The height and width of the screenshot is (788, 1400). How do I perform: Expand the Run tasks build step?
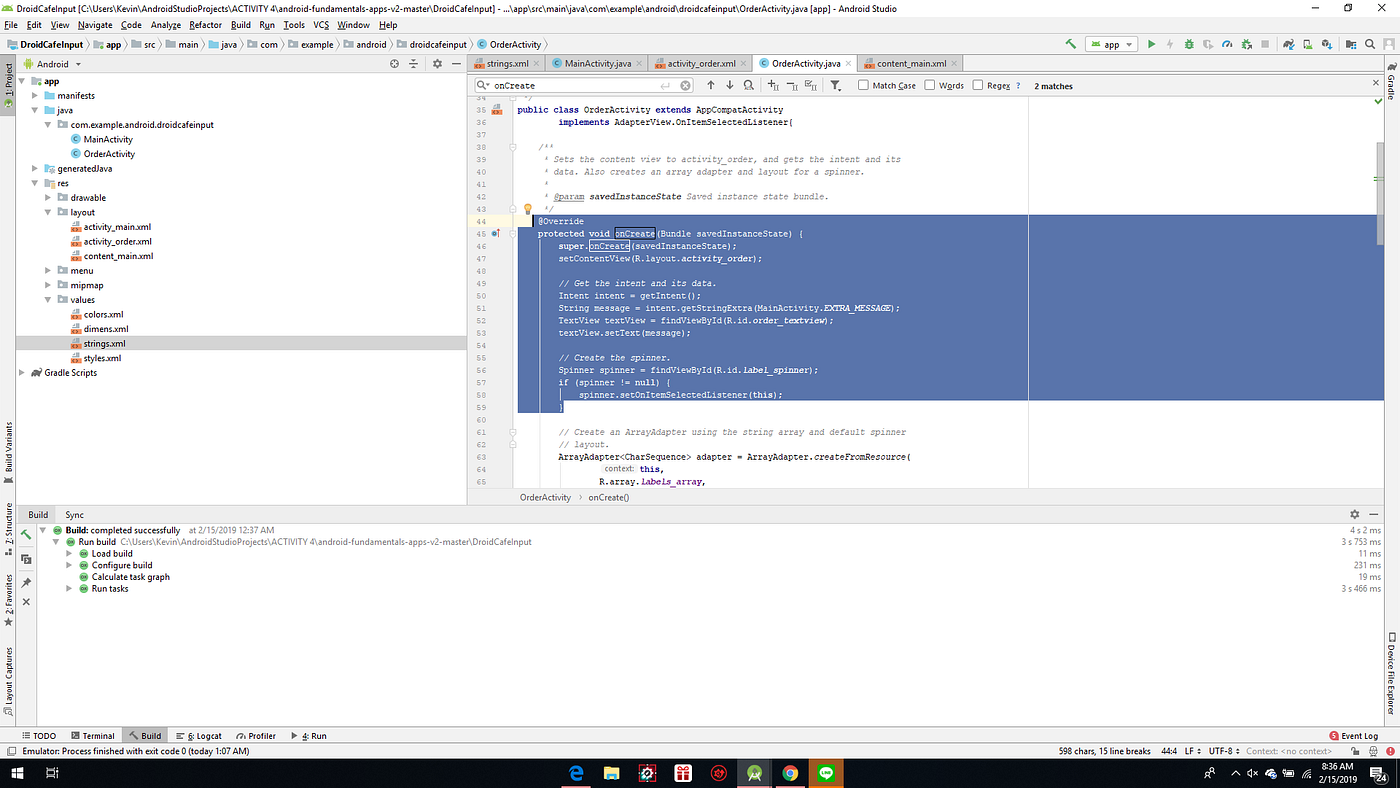click(69, 588)
